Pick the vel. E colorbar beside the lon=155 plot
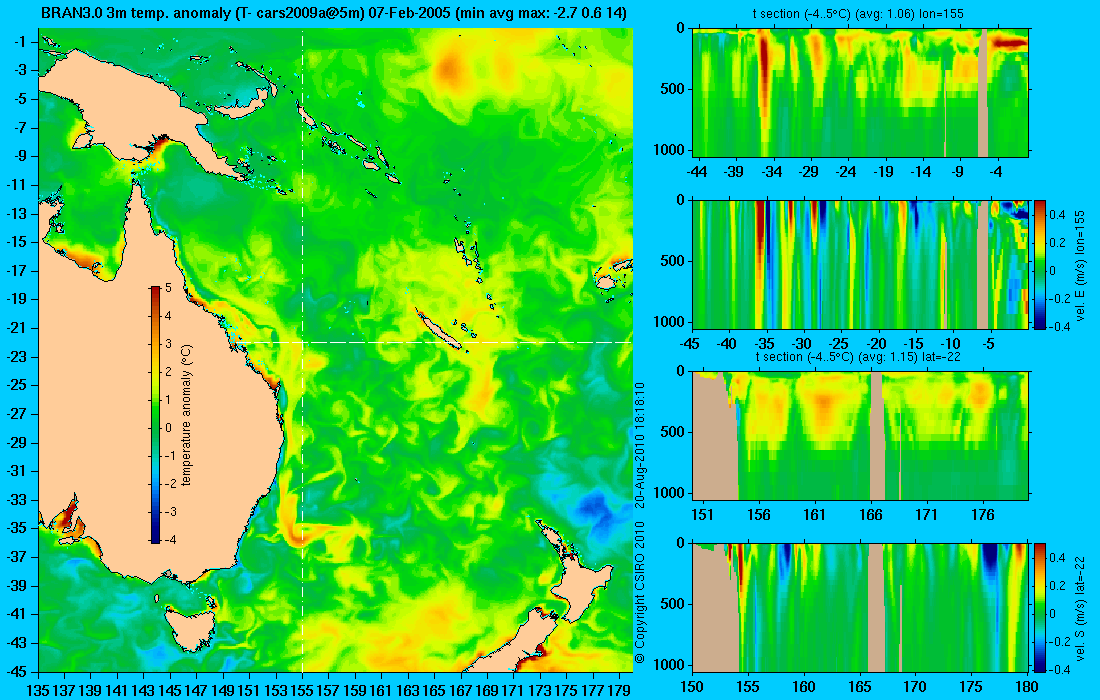Screen dimensions: 1100x700 pyautogui.click(x=1039, y=265)
